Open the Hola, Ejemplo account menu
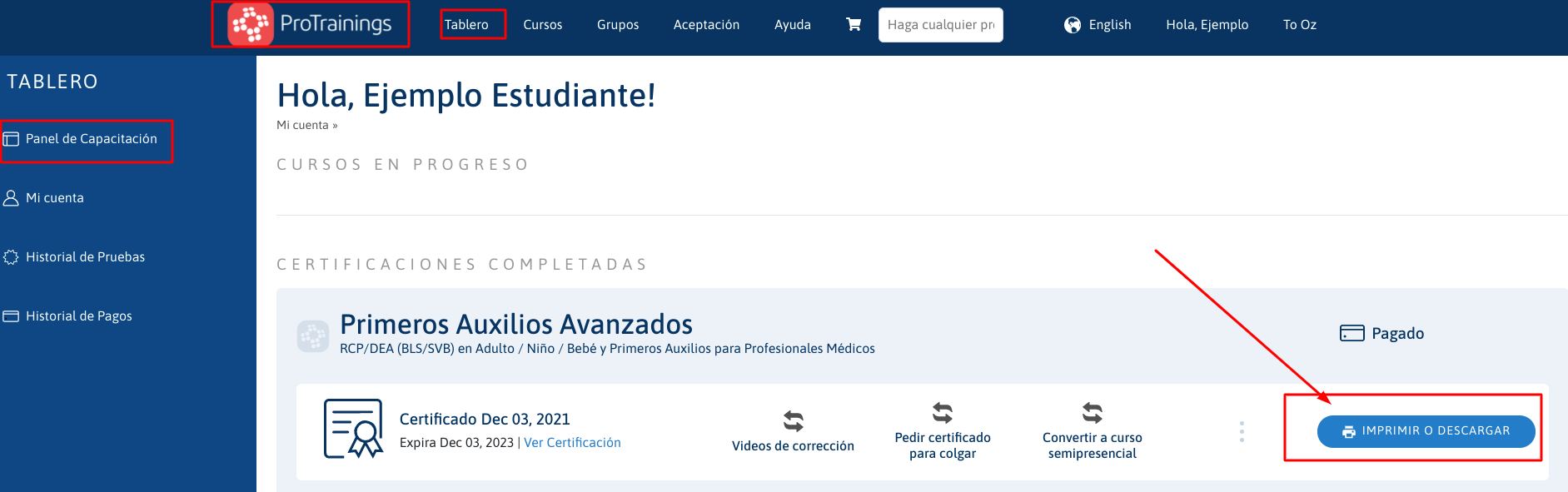Image resolution: width=1568 pixels, height=492 pixels. pyautogui.click(x=1207, y=25)
